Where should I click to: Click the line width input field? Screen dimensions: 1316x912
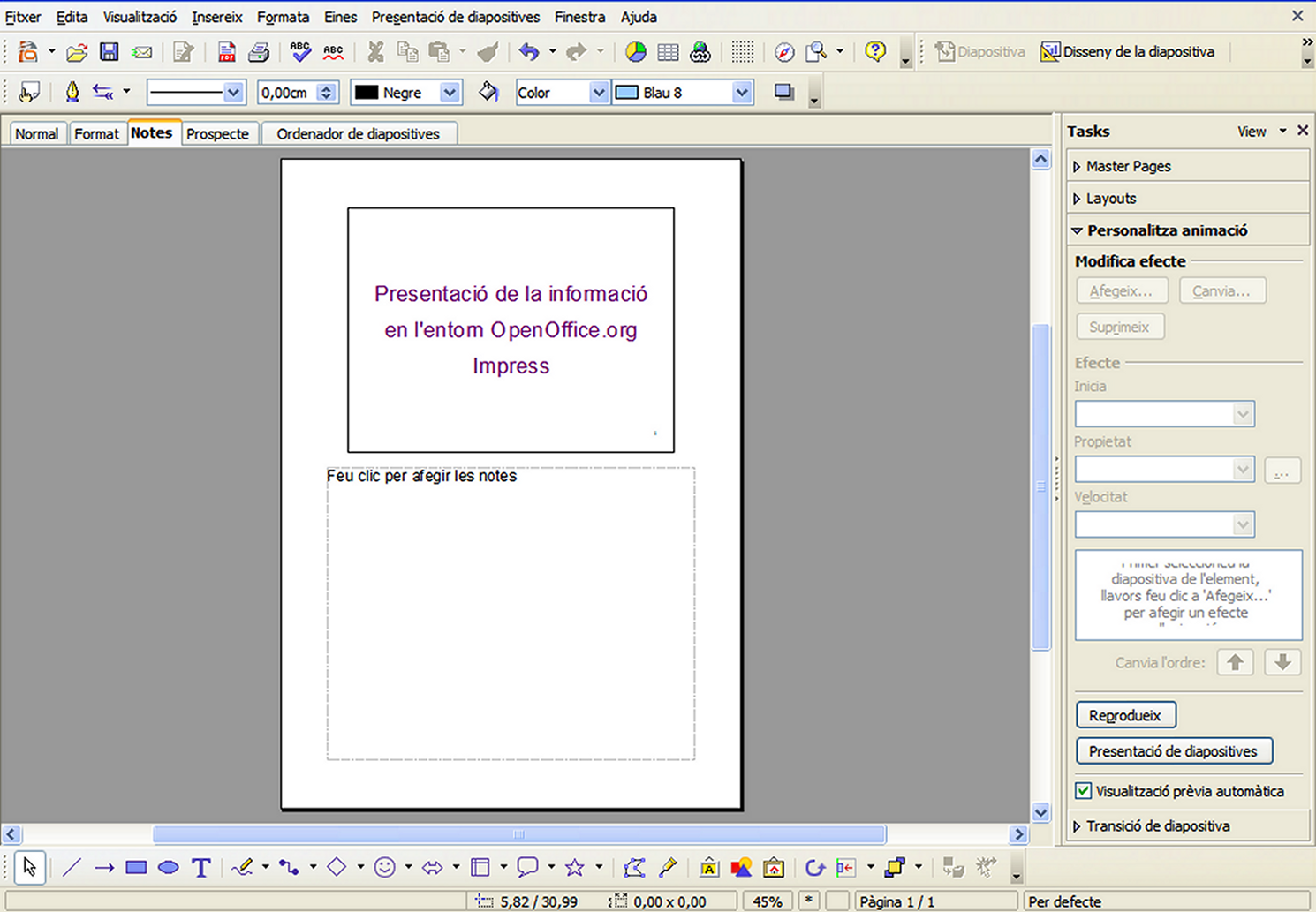(x=287, y=93)
